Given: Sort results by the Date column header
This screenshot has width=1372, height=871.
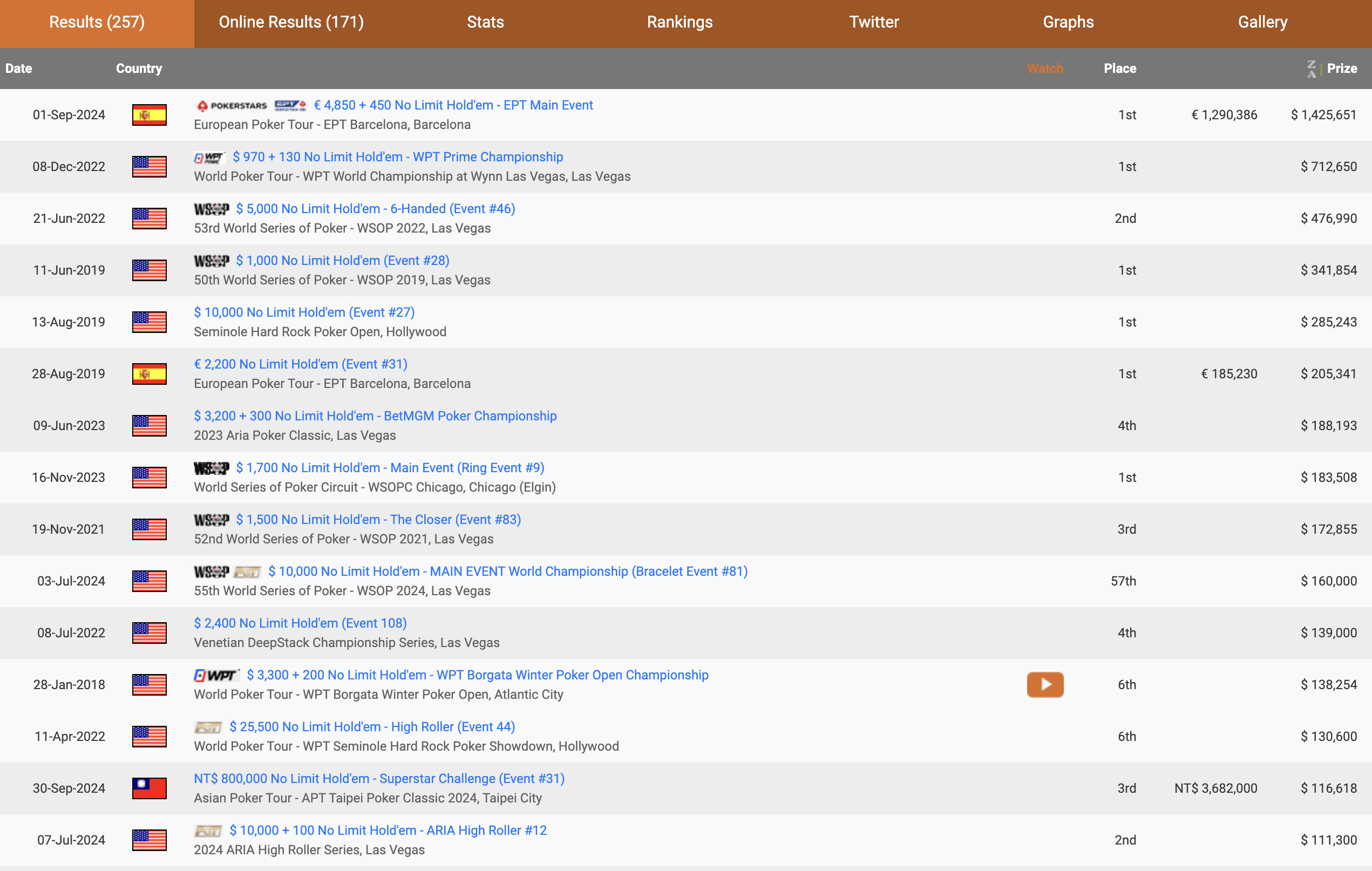Looking at the screenshot, I should [x=19, y=69].
